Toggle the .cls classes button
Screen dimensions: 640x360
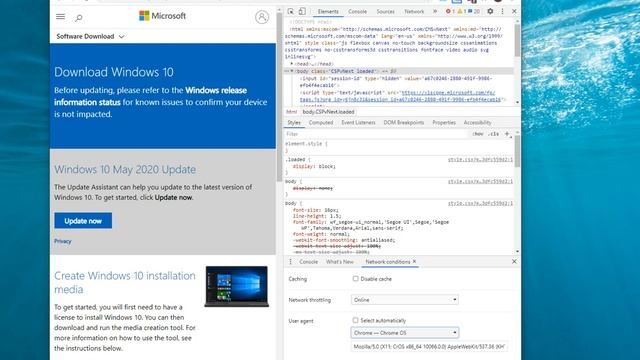tap(493, 134)
